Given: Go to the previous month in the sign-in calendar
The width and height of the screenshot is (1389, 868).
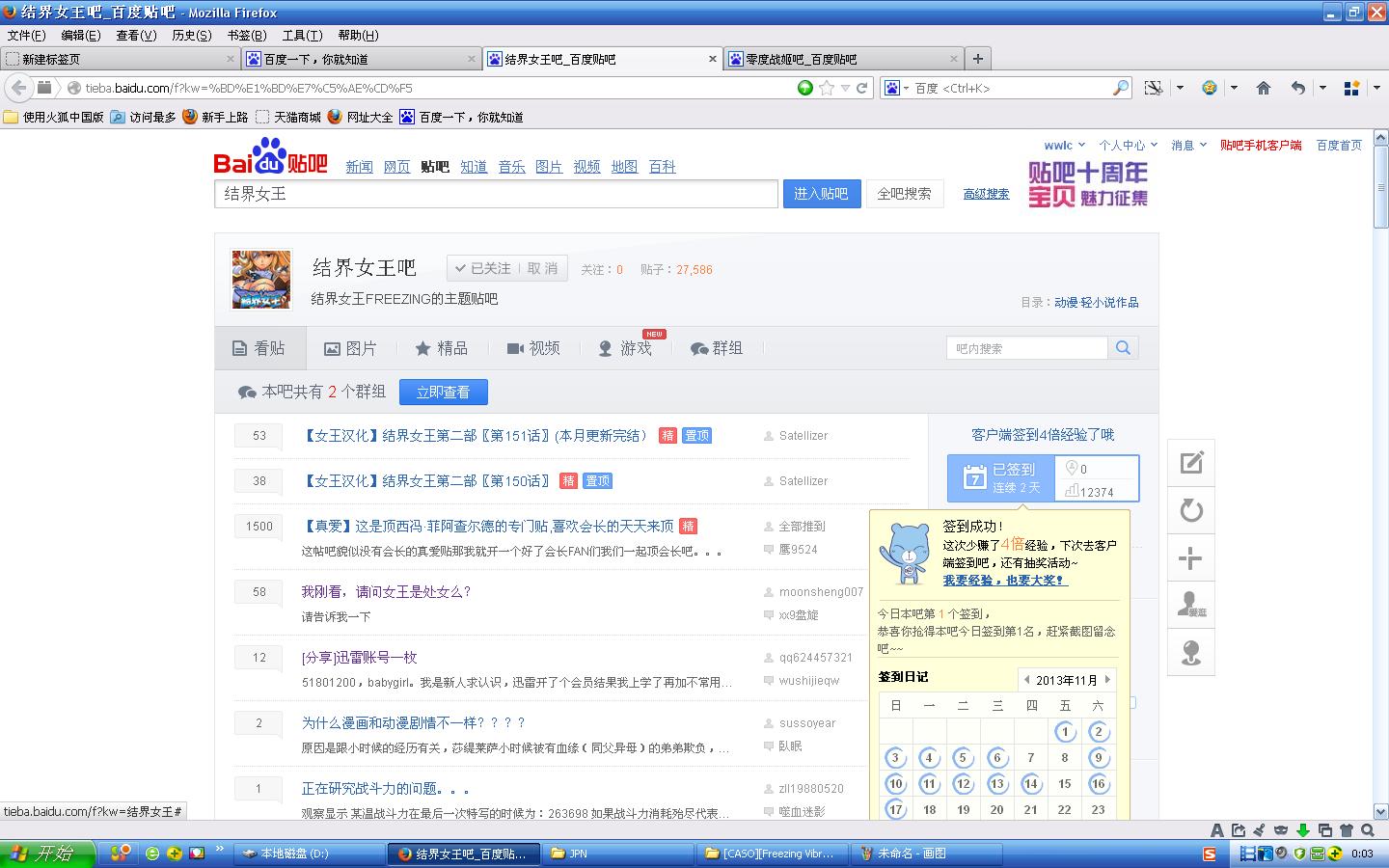Looking at the screenshot, I should (x=1026, y=679).
